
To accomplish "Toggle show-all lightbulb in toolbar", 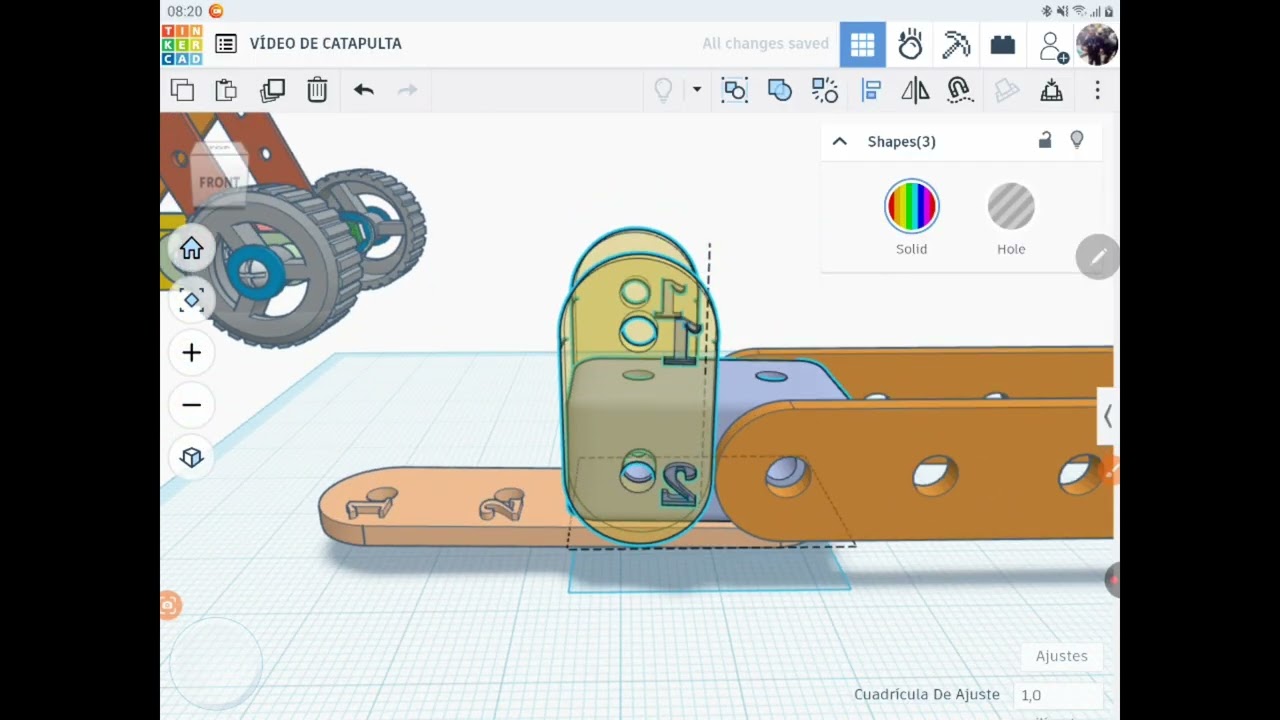I will [x=663, y=90].
